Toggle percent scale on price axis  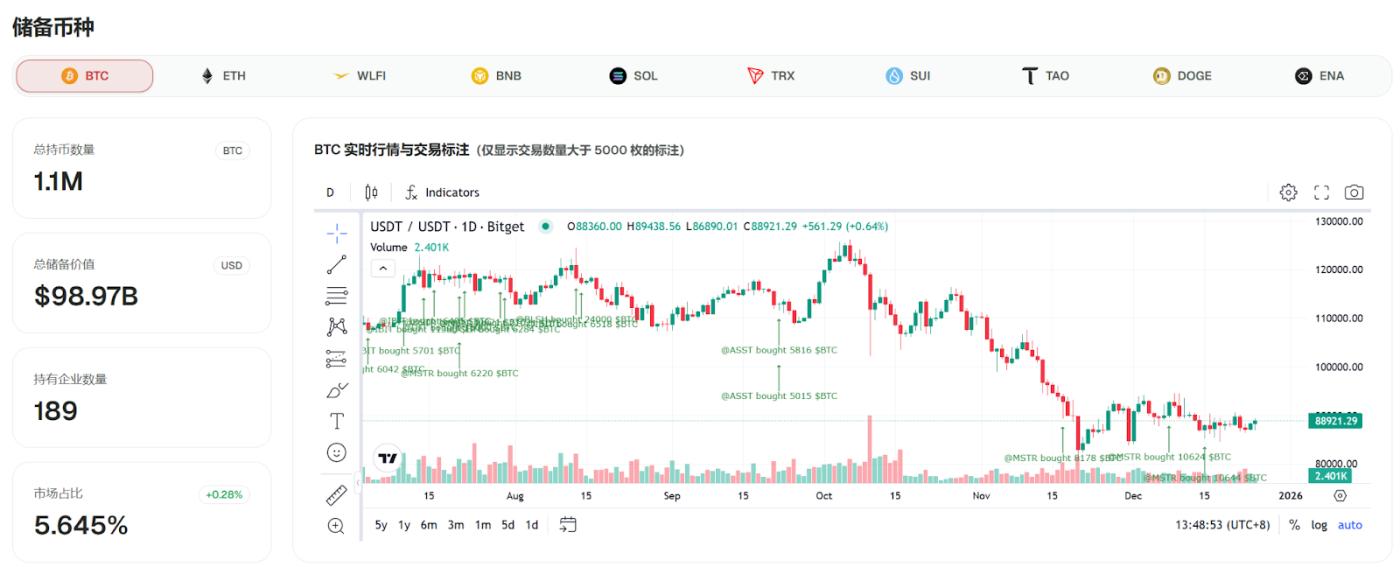pyautogui.click(x=1295, y=525)
